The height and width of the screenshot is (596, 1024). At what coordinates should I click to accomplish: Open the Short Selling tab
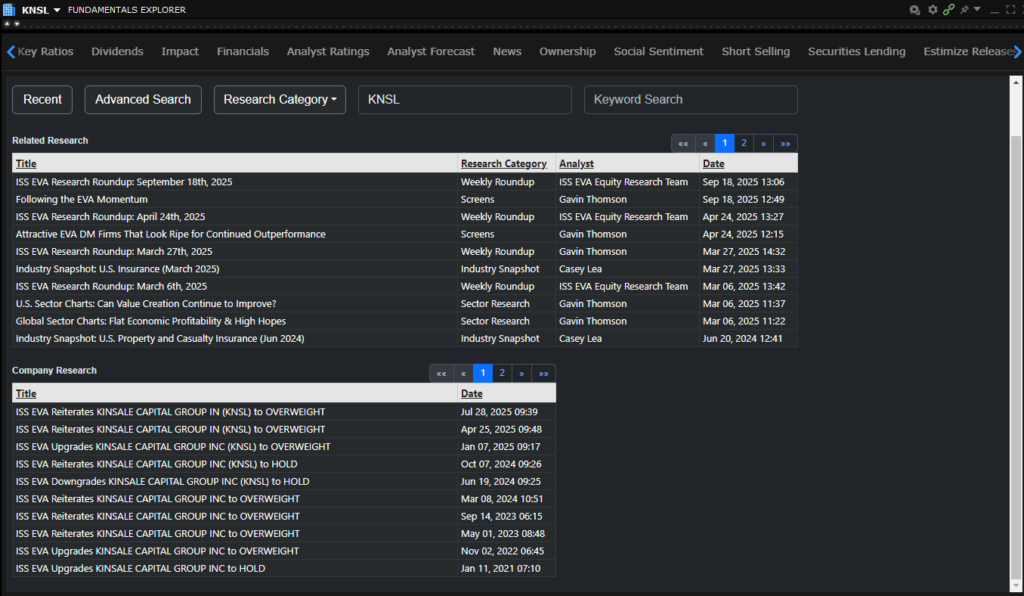click(x=755, y=52)
